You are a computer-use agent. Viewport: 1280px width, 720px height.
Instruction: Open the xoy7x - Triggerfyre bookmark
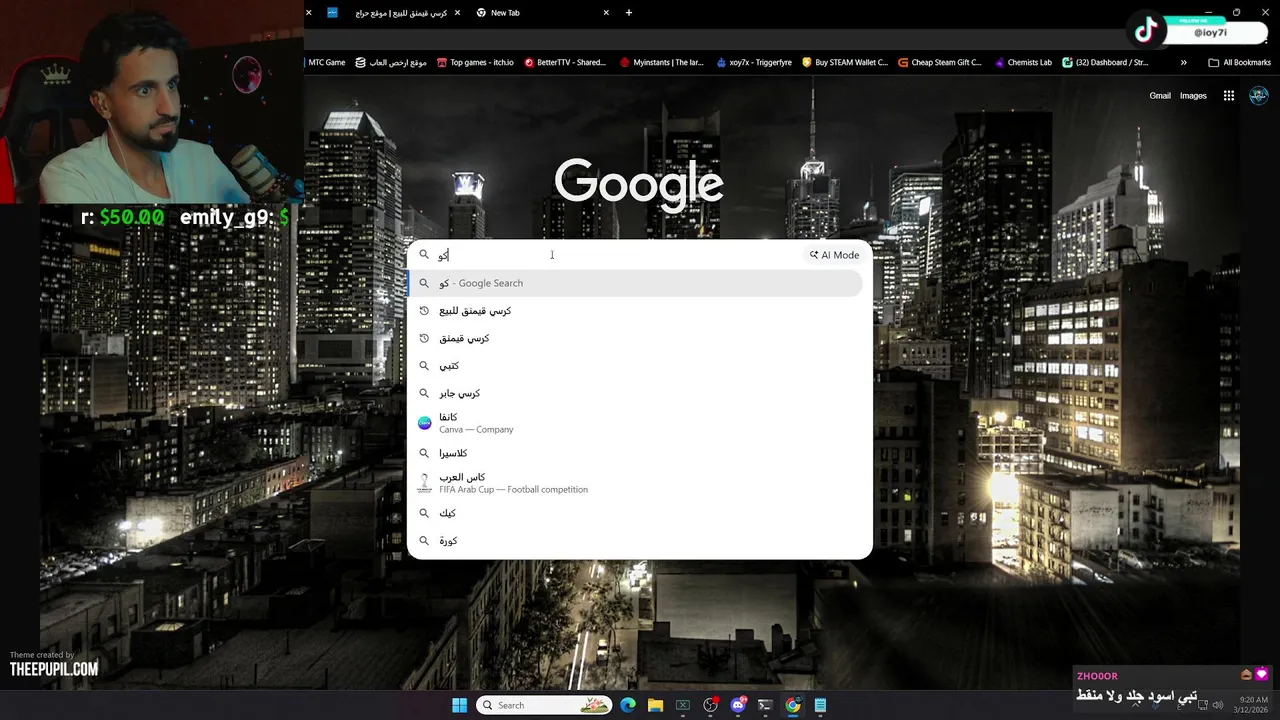coord(754,62)
